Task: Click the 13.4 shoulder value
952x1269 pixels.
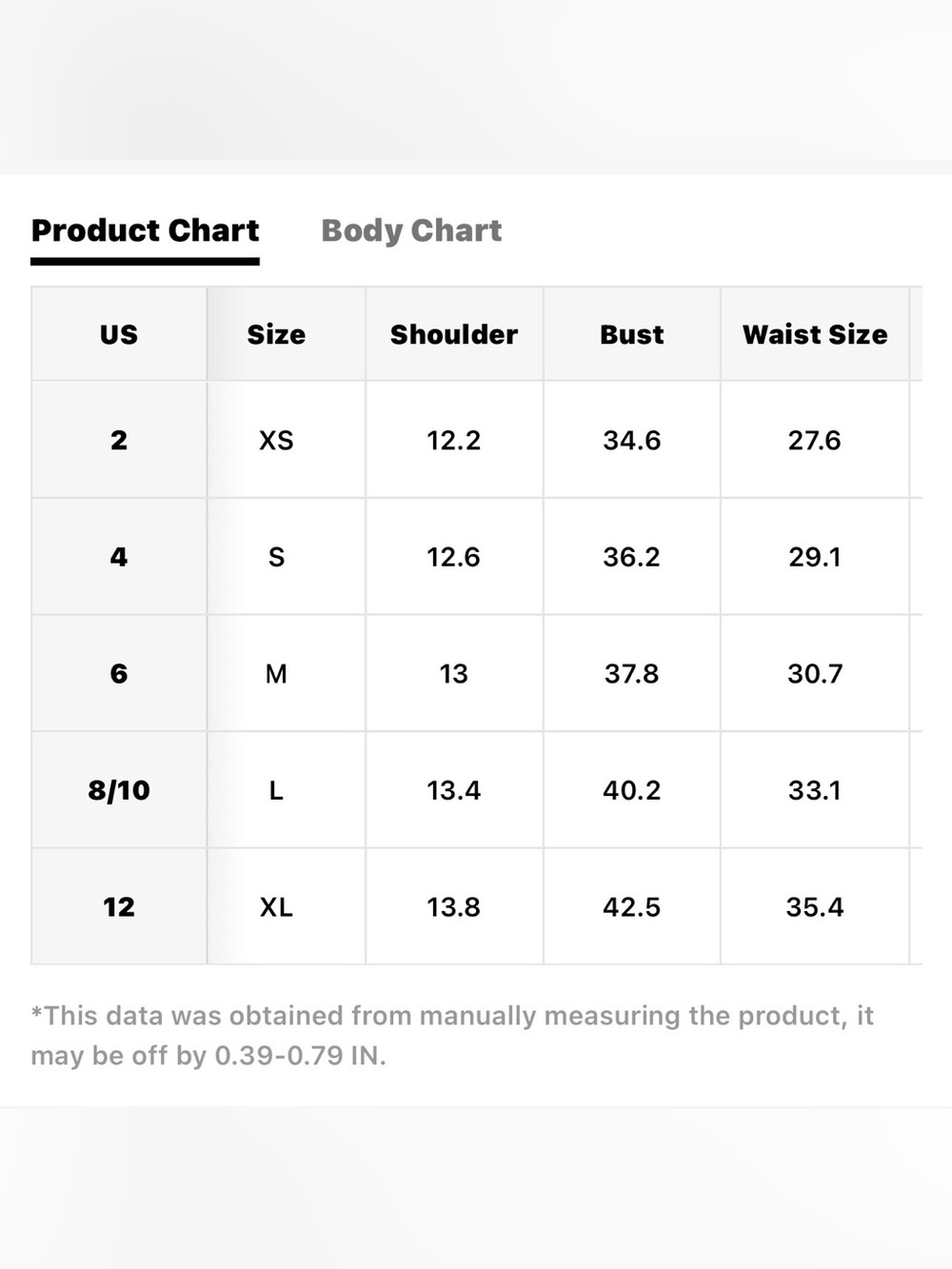Action: click(454, 790)
